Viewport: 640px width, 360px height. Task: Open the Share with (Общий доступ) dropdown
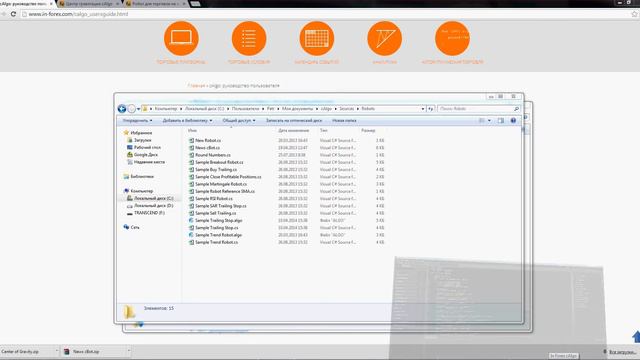239,120
